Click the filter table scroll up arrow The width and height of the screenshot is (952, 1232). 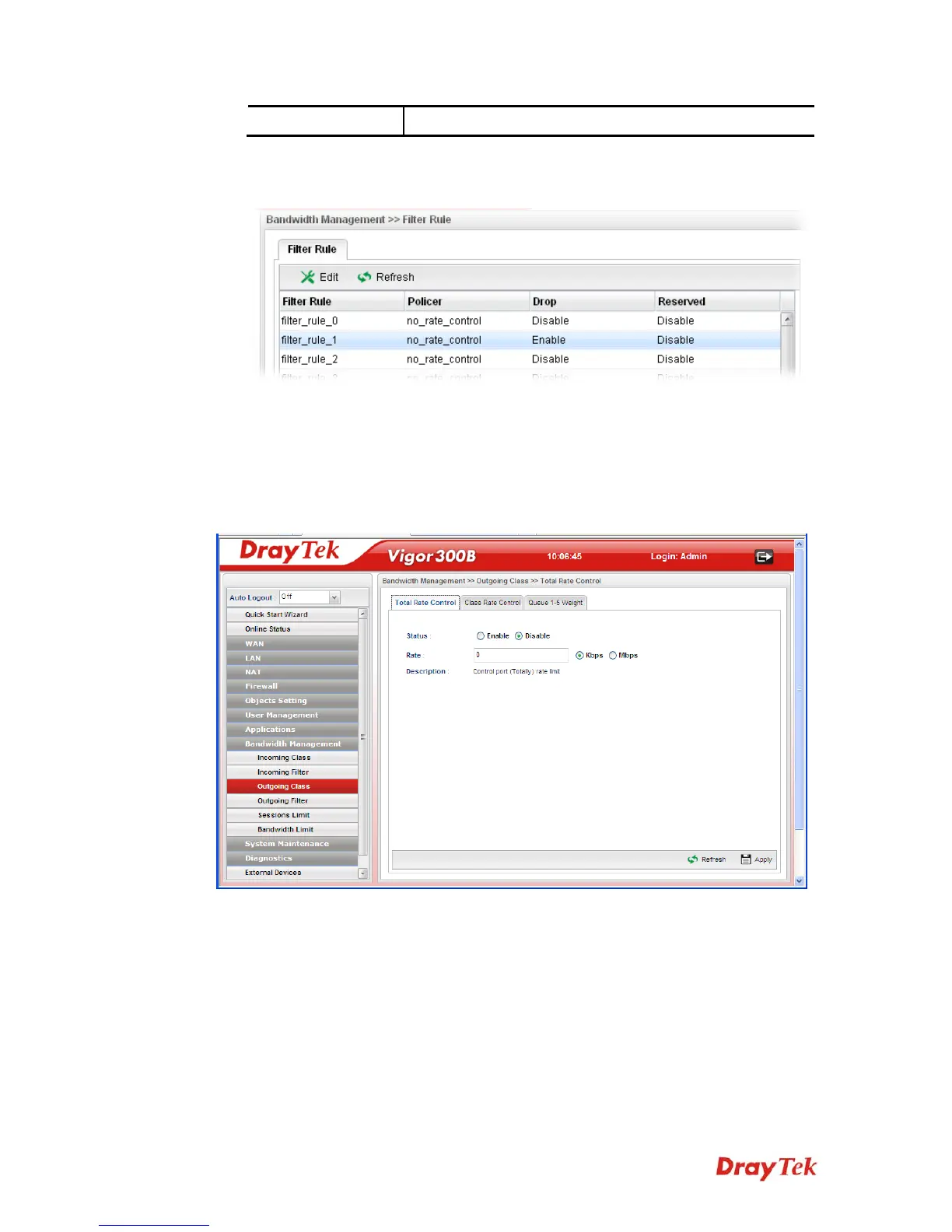coord(787,320)
